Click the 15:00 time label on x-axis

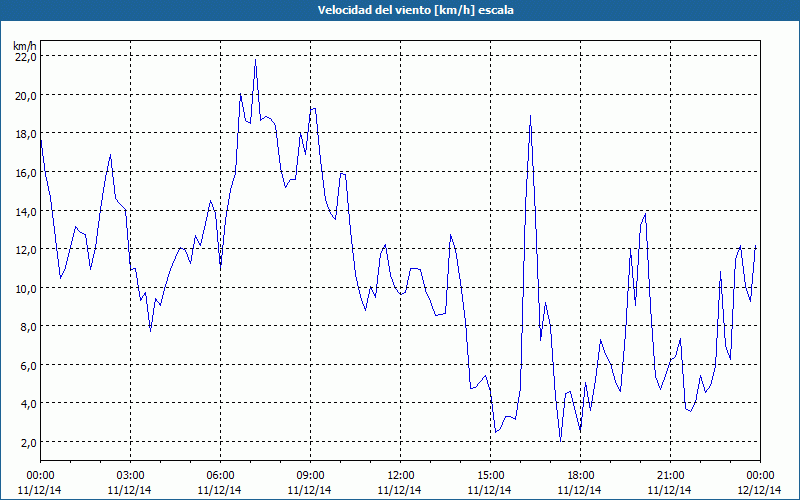point(490,476)
